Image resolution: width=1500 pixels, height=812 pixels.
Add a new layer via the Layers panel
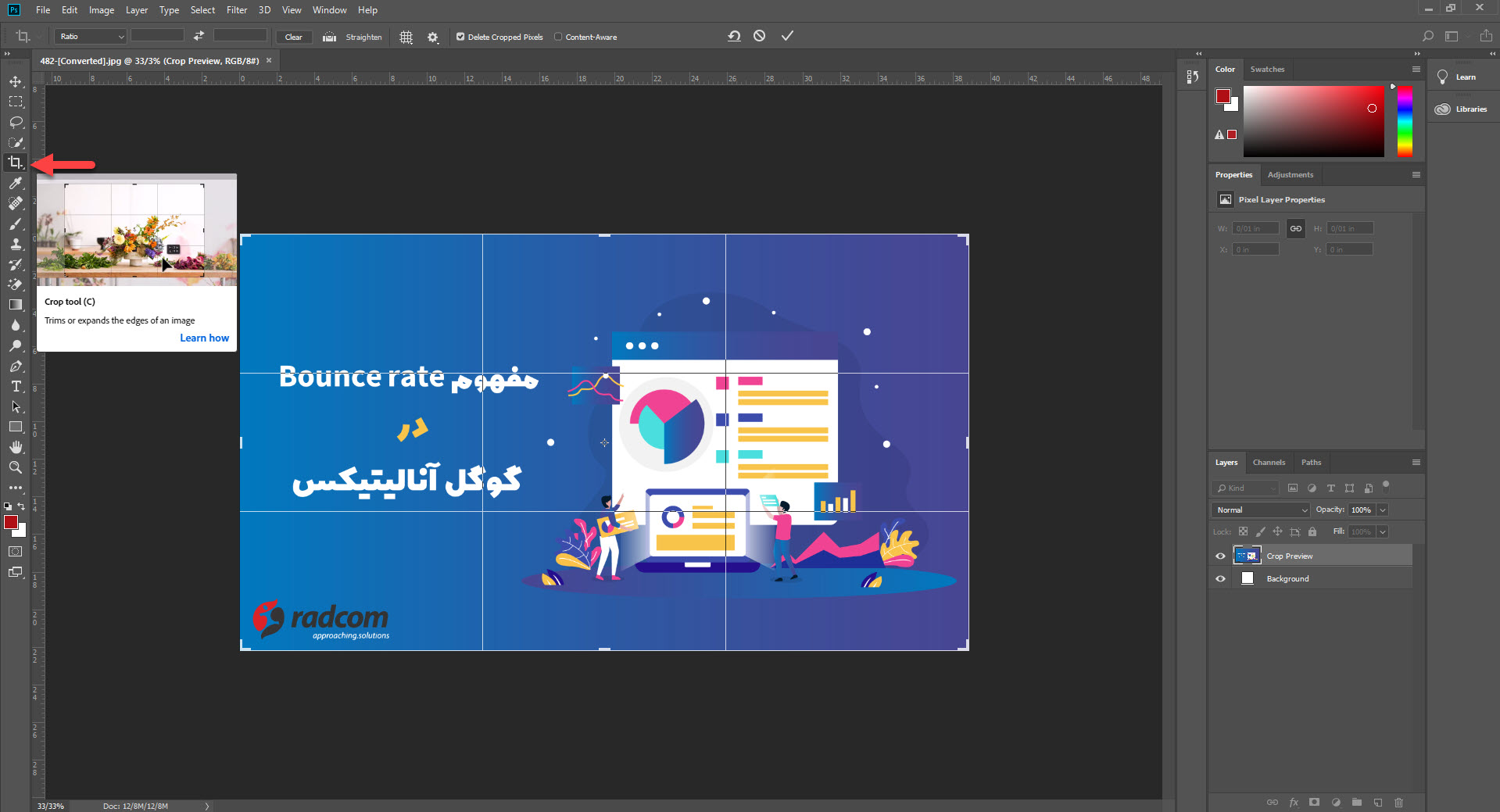pyautogui.click(x=1376, y=802)
